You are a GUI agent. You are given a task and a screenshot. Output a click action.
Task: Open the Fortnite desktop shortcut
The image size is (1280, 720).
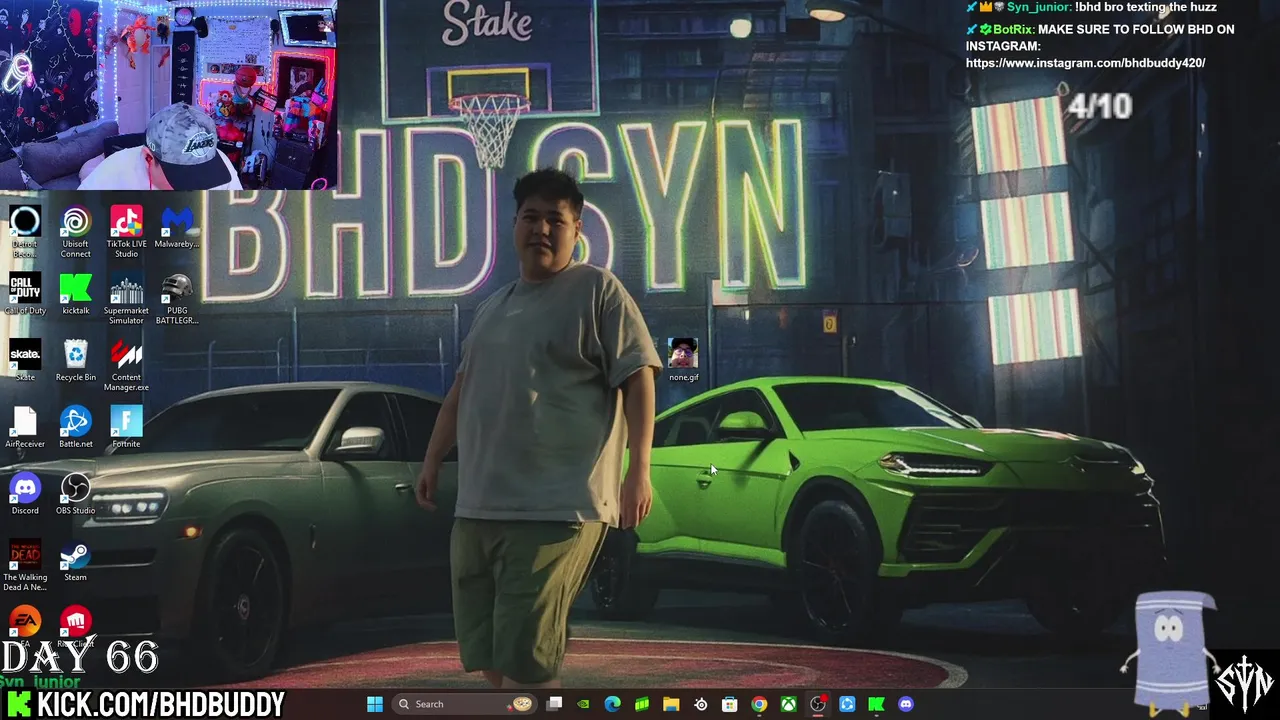pos(126,427)
